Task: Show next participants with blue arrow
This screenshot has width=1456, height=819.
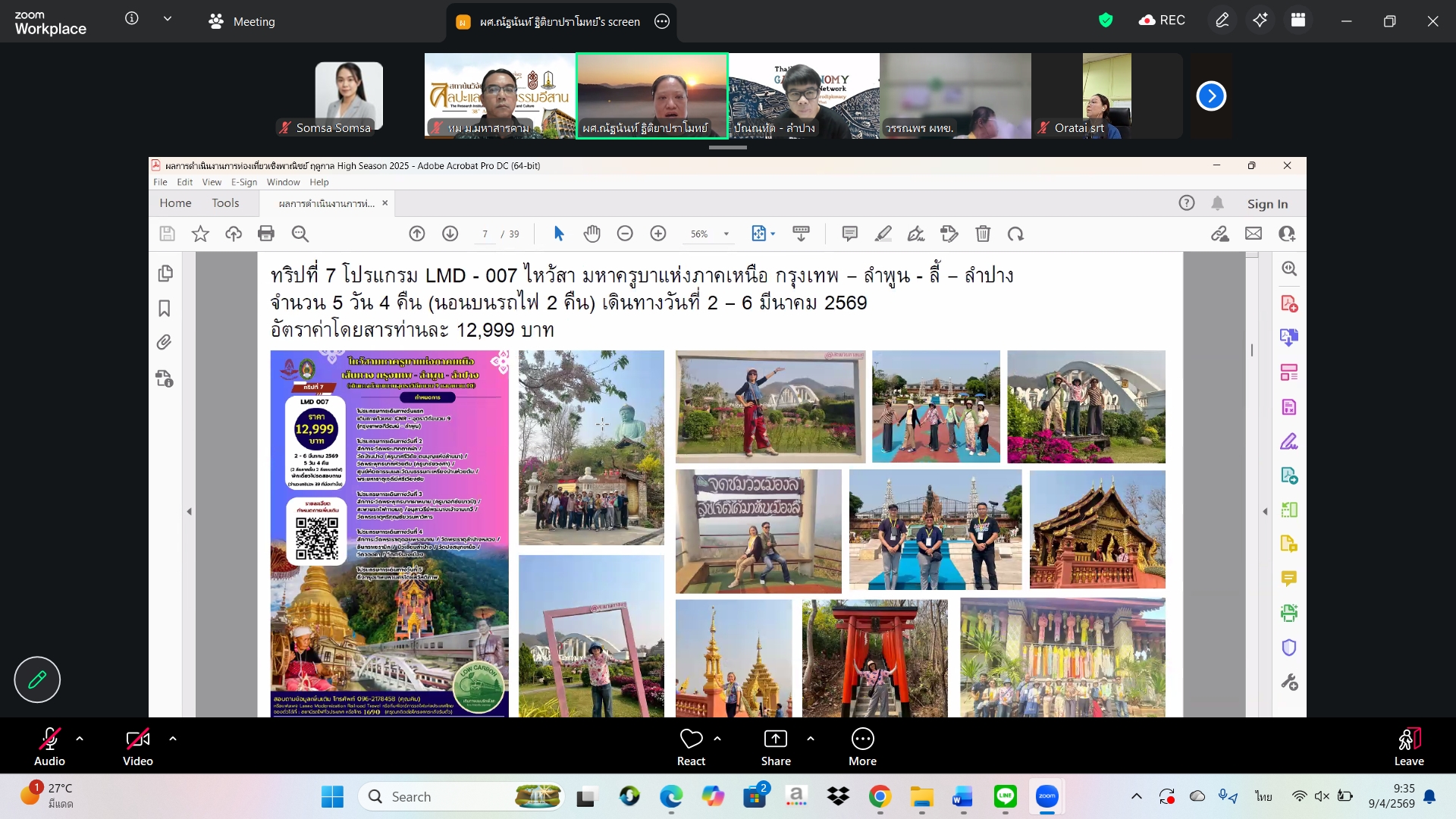Action: click(1211, 96)
